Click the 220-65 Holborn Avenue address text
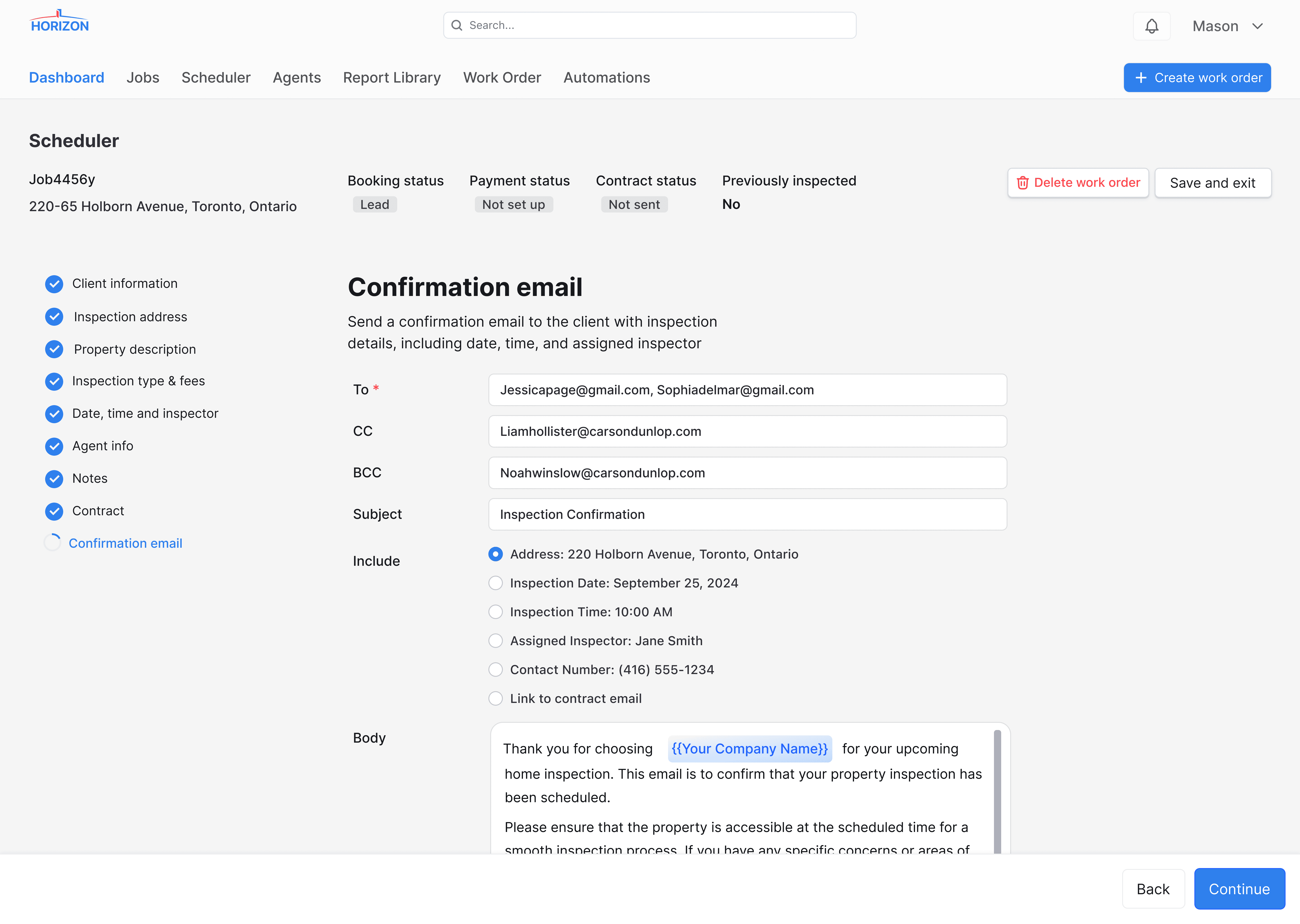Image resolution: width=1300 pixels, height=924 pixels. [163, 207]
